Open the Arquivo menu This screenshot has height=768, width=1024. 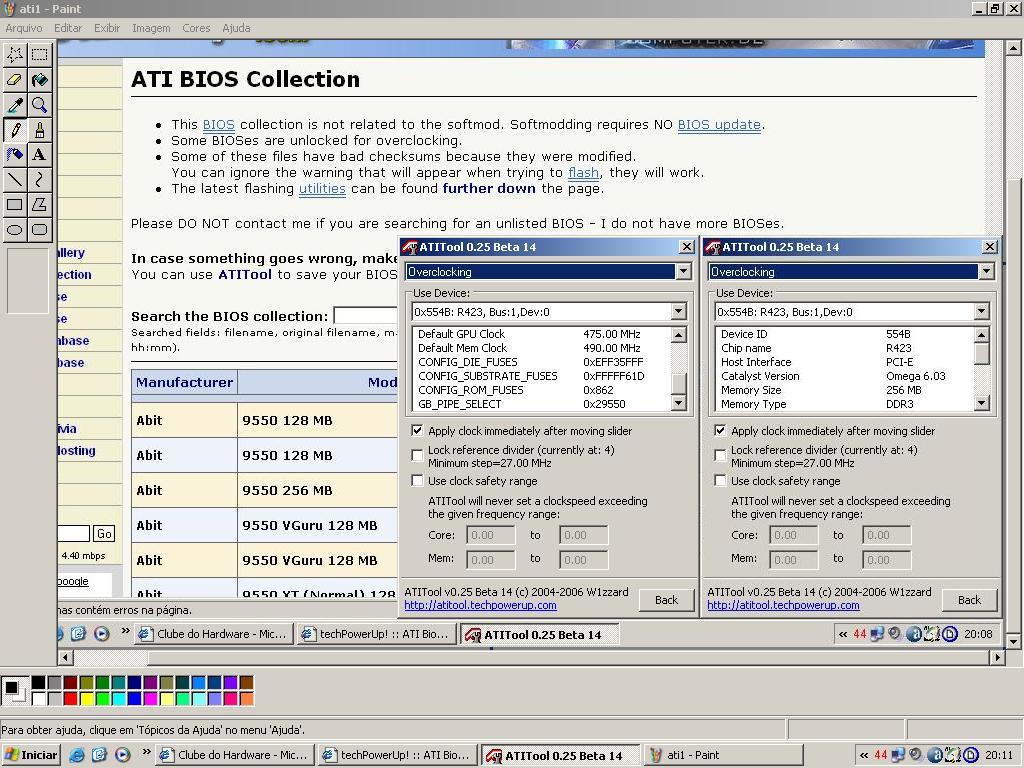click(24, 28)
